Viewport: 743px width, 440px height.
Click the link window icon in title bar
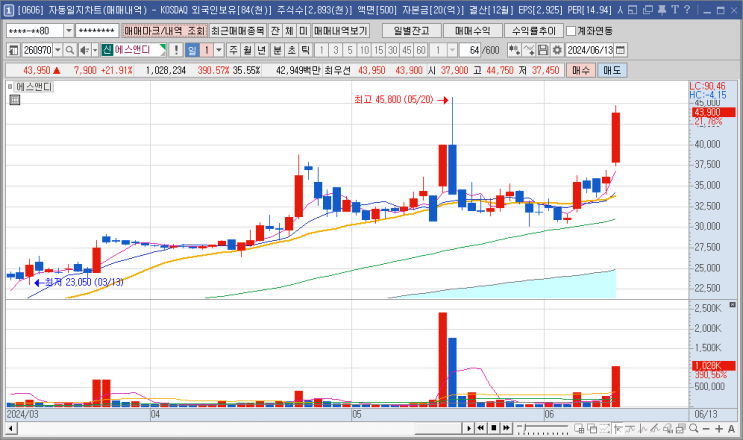click(x=633, y=9)
